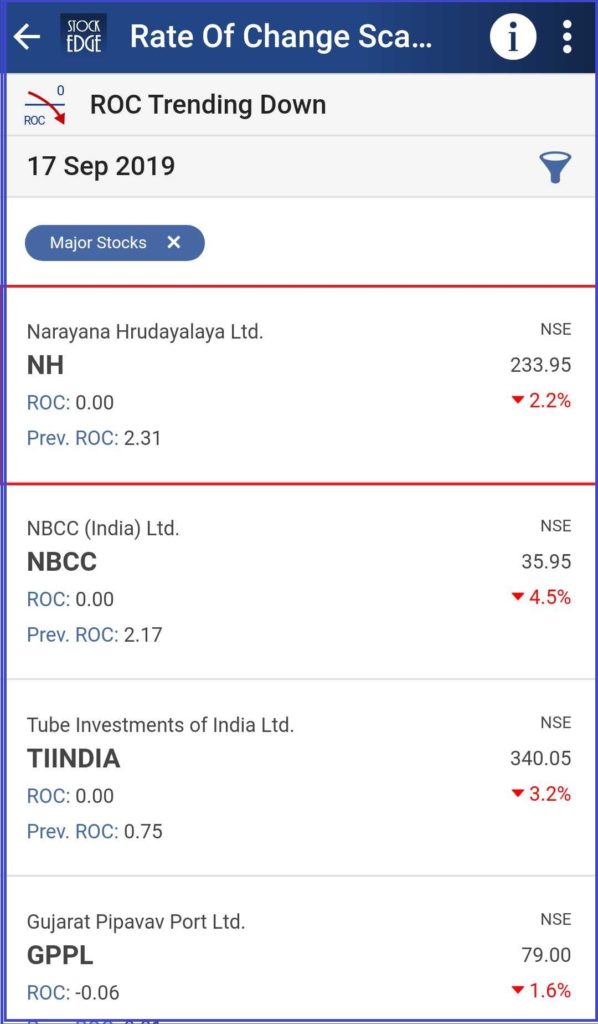Expand the ROC Trending Down scan header
The width and height of the screenshot is (598, 1024).
click(207, 104)
